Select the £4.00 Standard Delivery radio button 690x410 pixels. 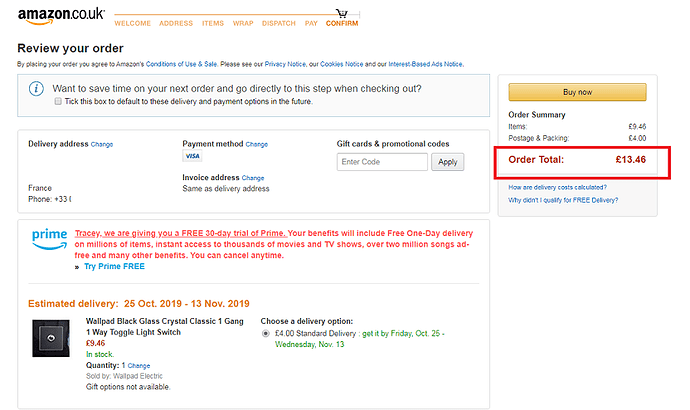click(265, 333)
